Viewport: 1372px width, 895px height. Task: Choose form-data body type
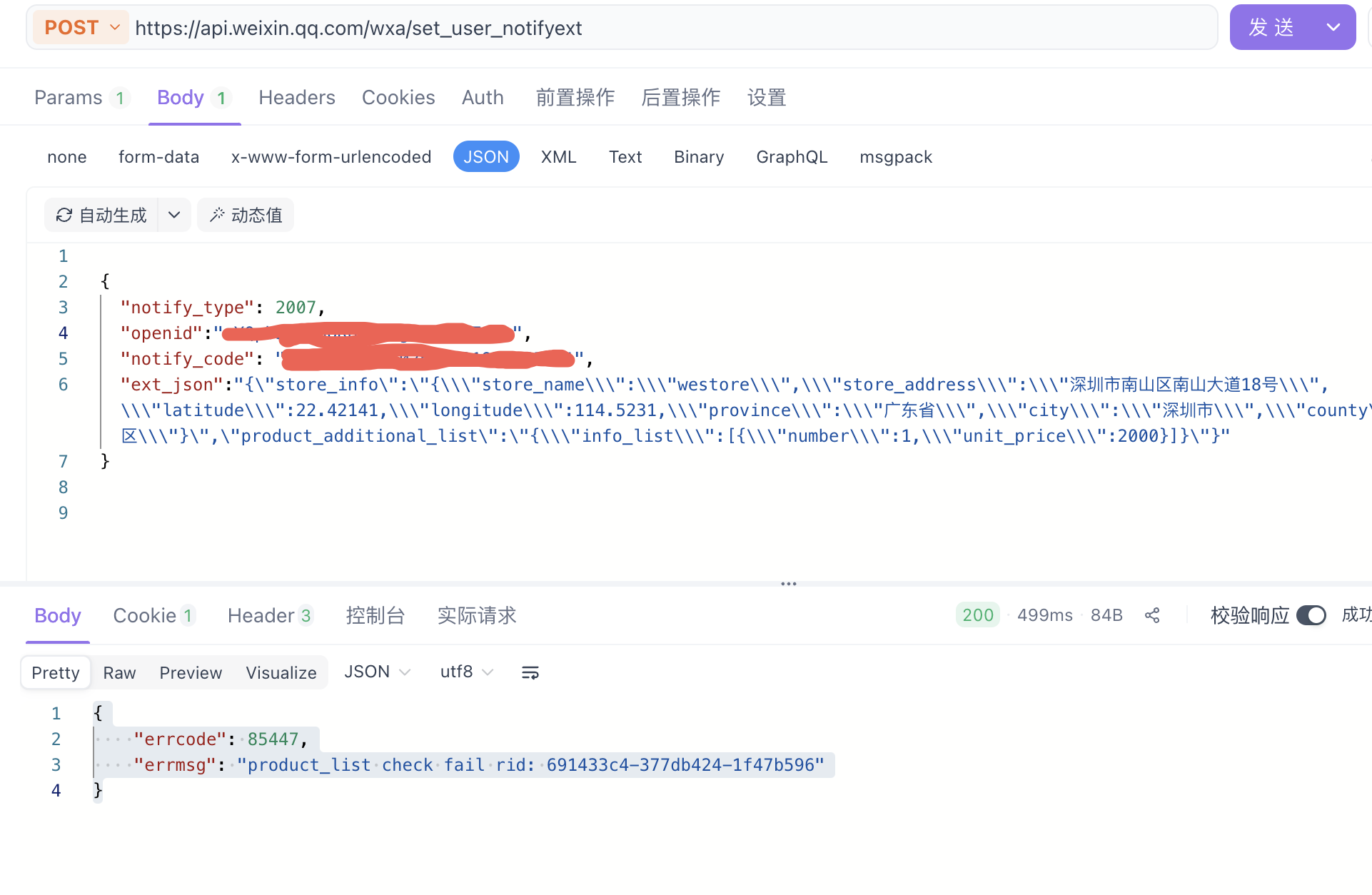click(x=158, y=157)
